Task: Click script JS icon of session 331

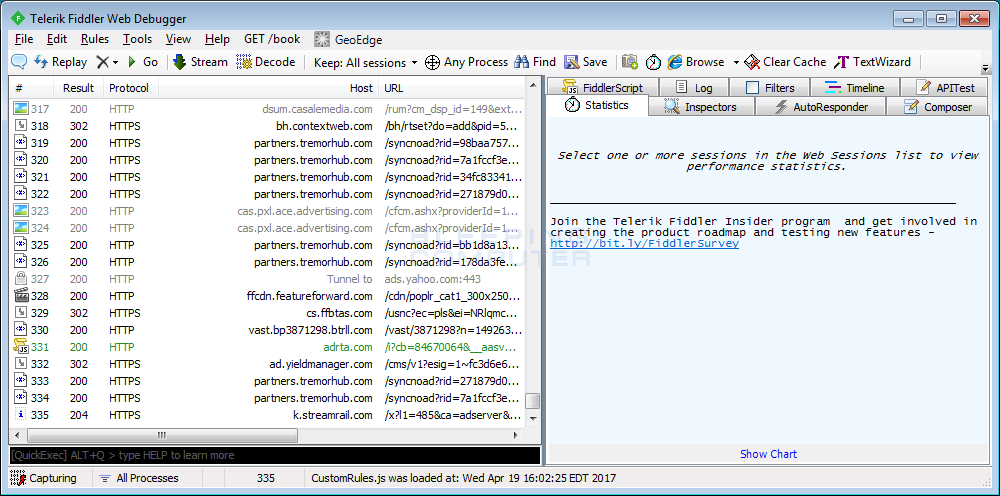Action: tap(21, 347)
